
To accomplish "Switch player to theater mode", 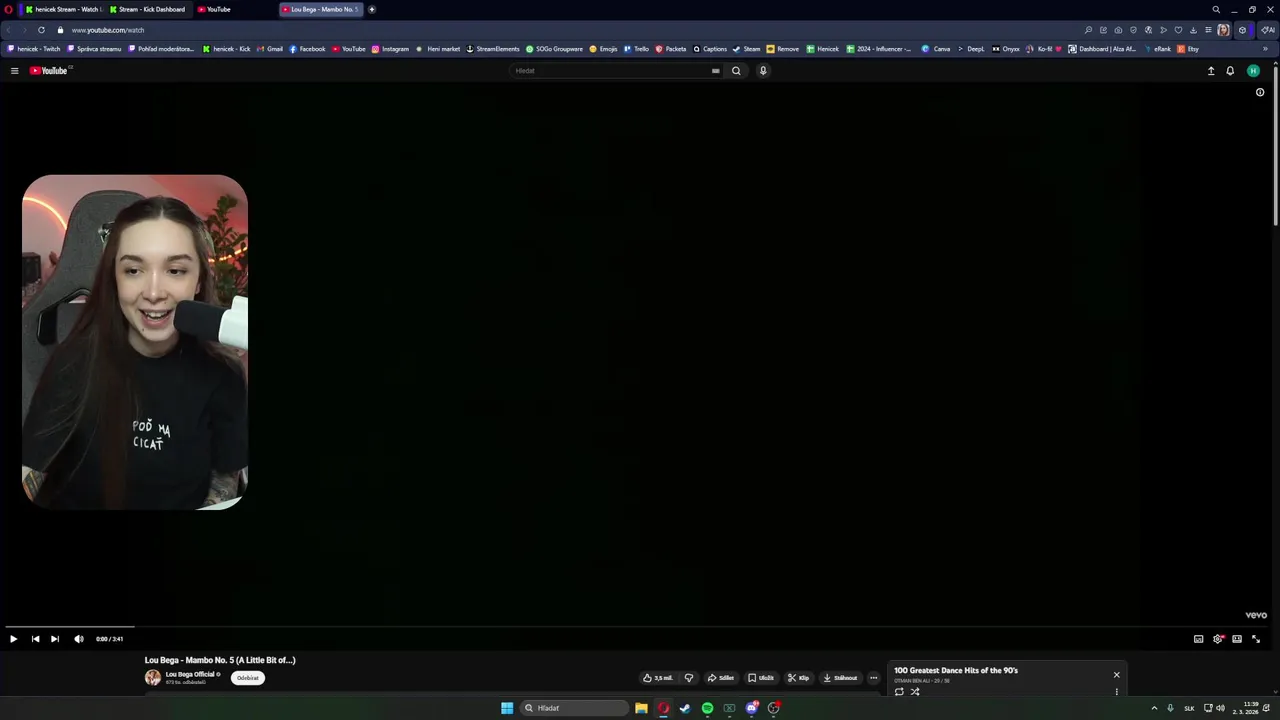I will pos(1237,639).
